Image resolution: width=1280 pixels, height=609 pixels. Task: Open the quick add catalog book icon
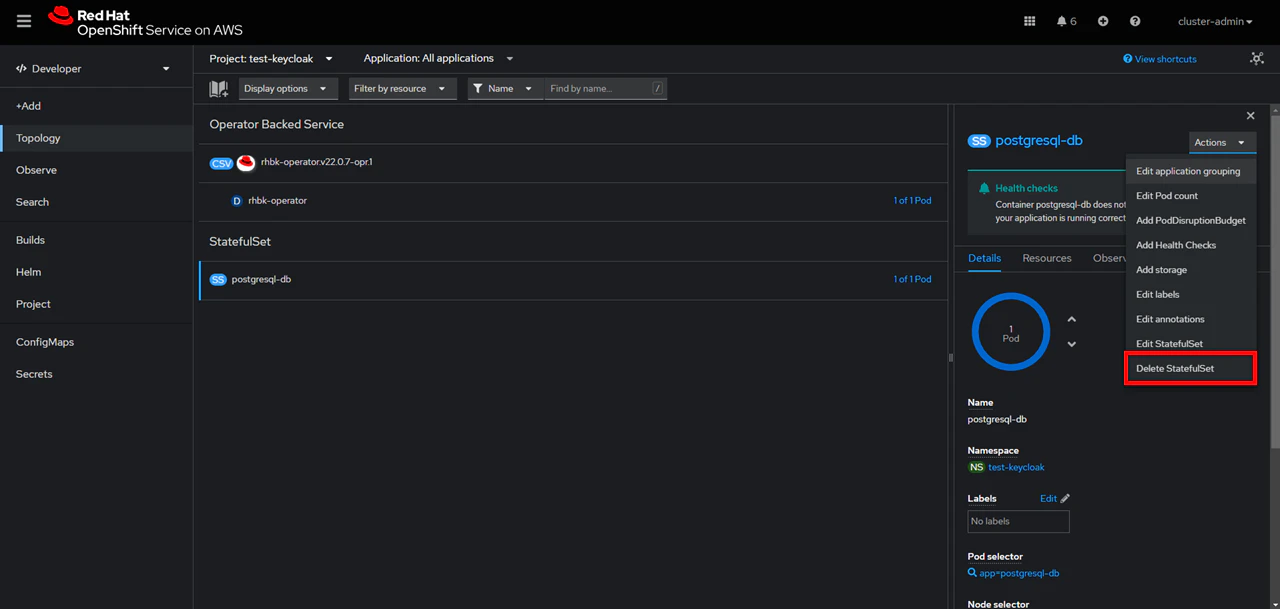tap(219, 89)
